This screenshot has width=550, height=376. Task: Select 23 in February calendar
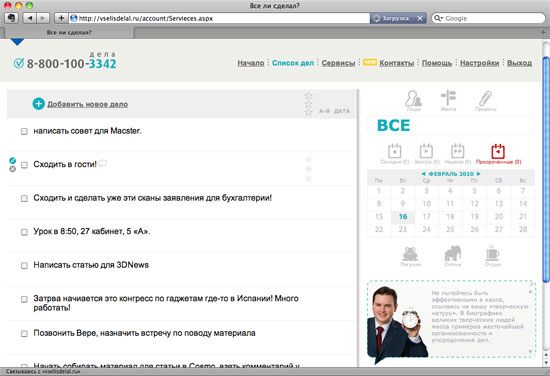click(403, 229)
